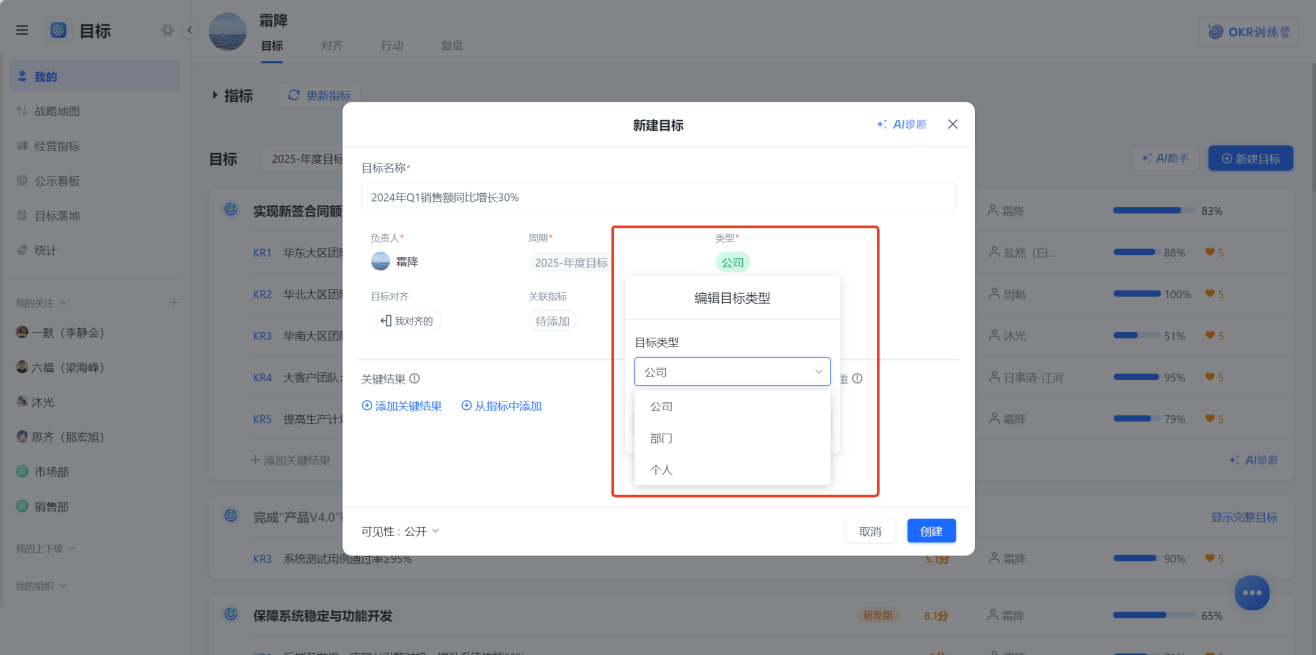Close the 新建目标 dialog
This screenshot has width=1316, height=655.
[x=952, y=124]
